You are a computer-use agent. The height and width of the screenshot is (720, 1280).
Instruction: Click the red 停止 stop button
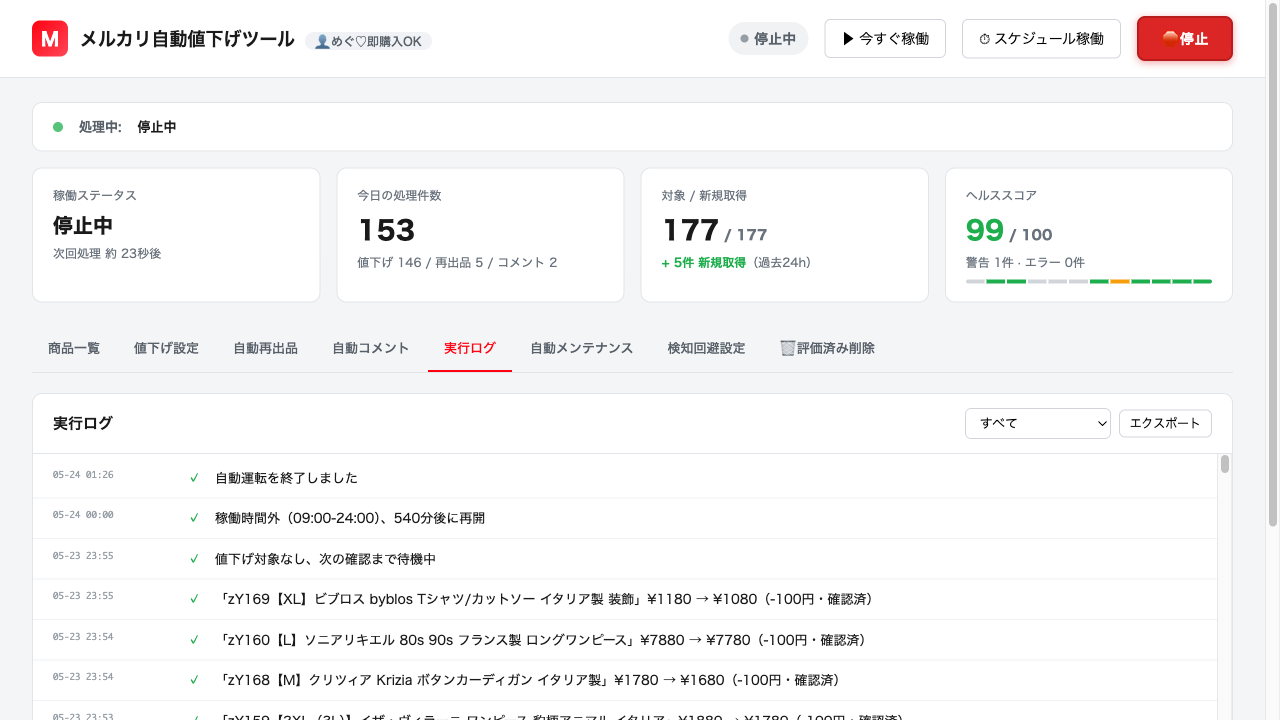pyautogui.click(x=1185, y=39)
